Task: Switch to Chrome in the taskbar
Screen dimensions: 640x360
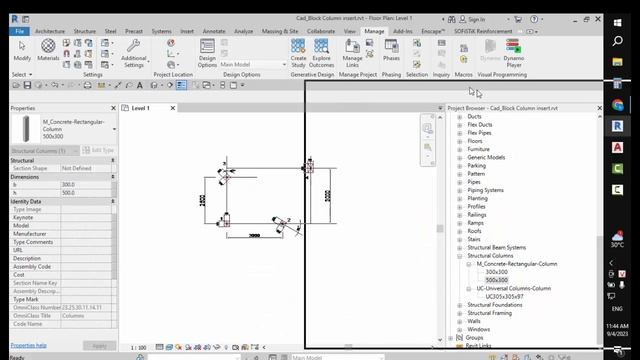Action: point(618,105)
